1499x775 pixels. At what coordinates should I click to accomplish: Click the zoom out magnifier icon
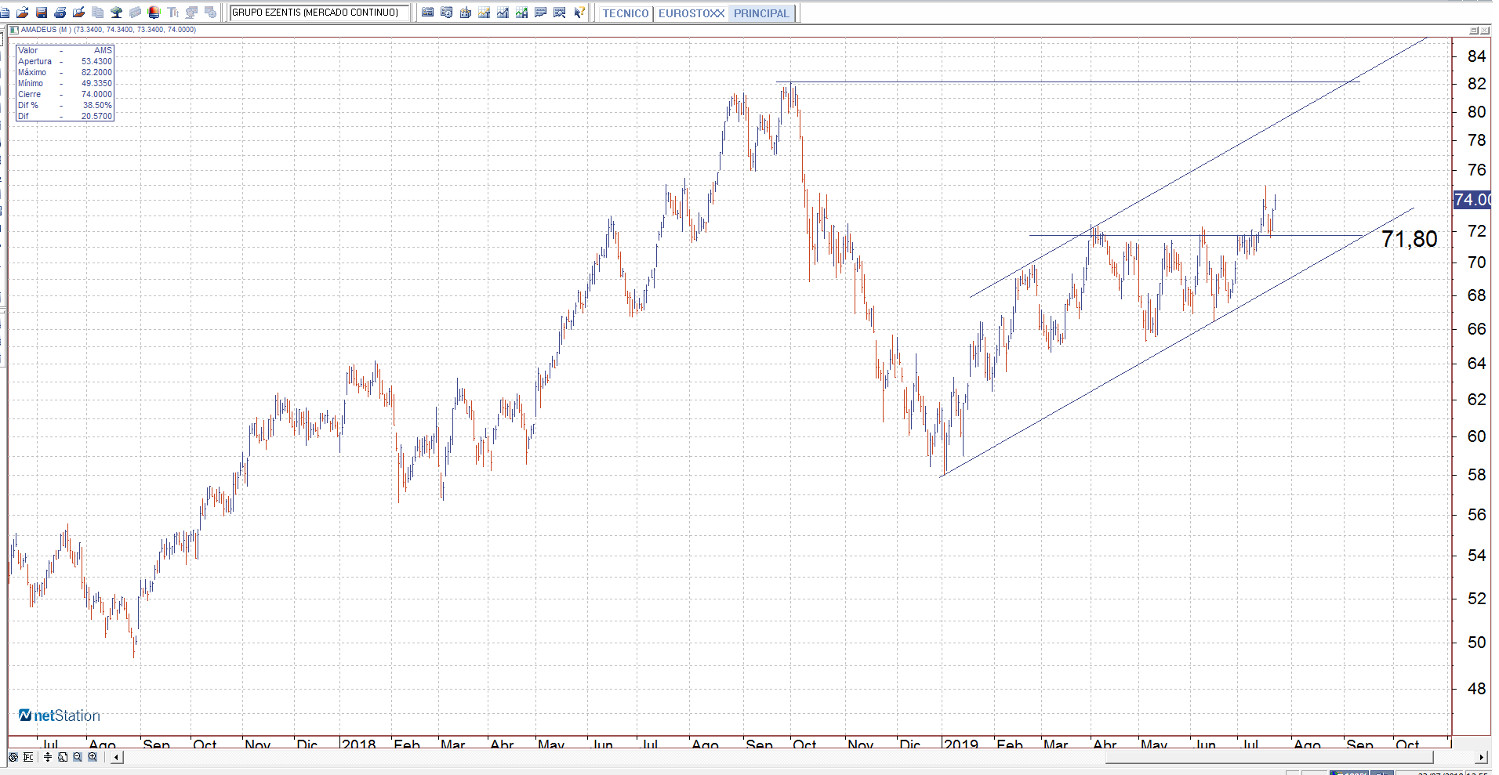pos(77,757)
